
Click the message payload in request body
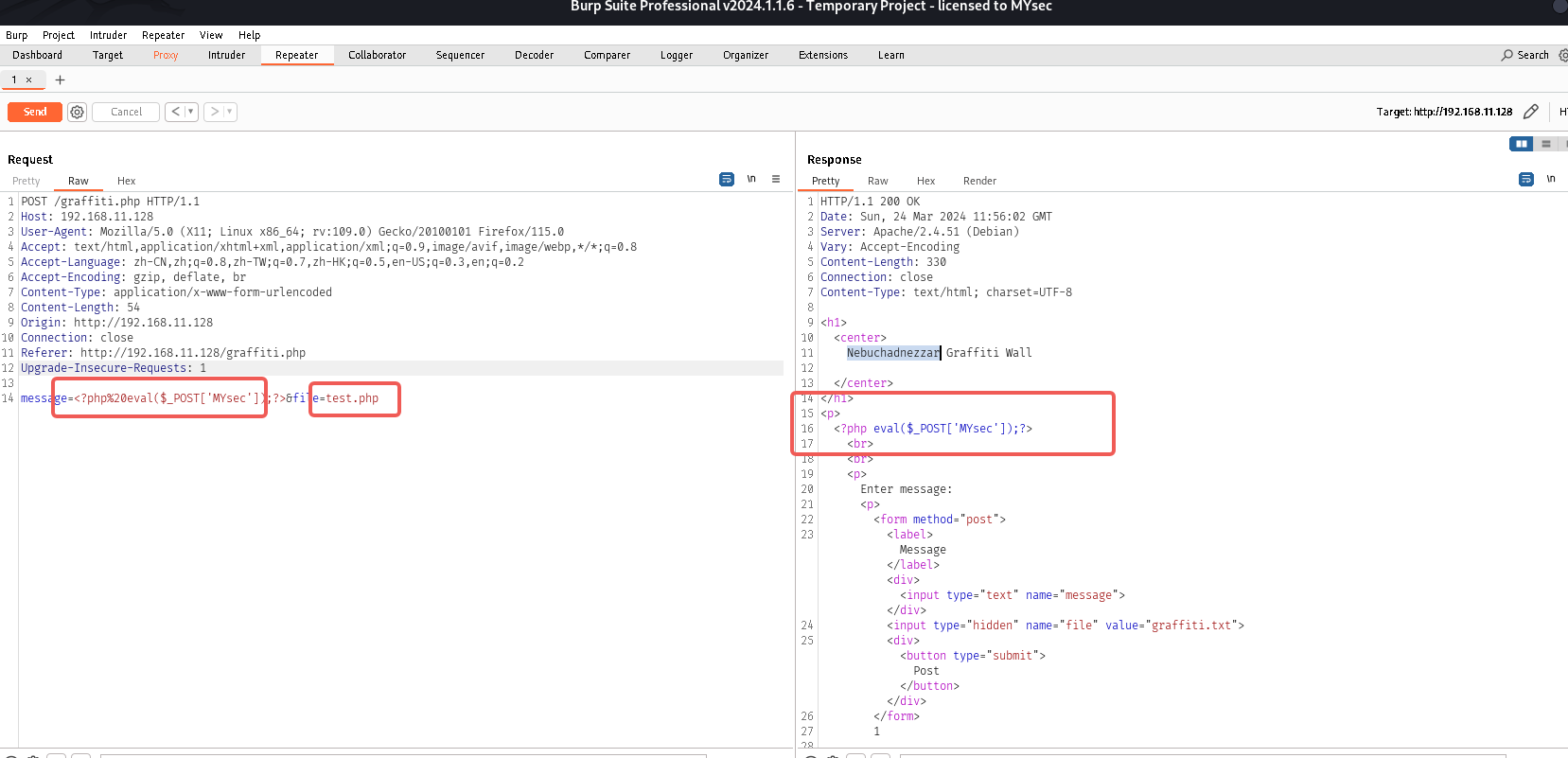[x=153, y=398]
